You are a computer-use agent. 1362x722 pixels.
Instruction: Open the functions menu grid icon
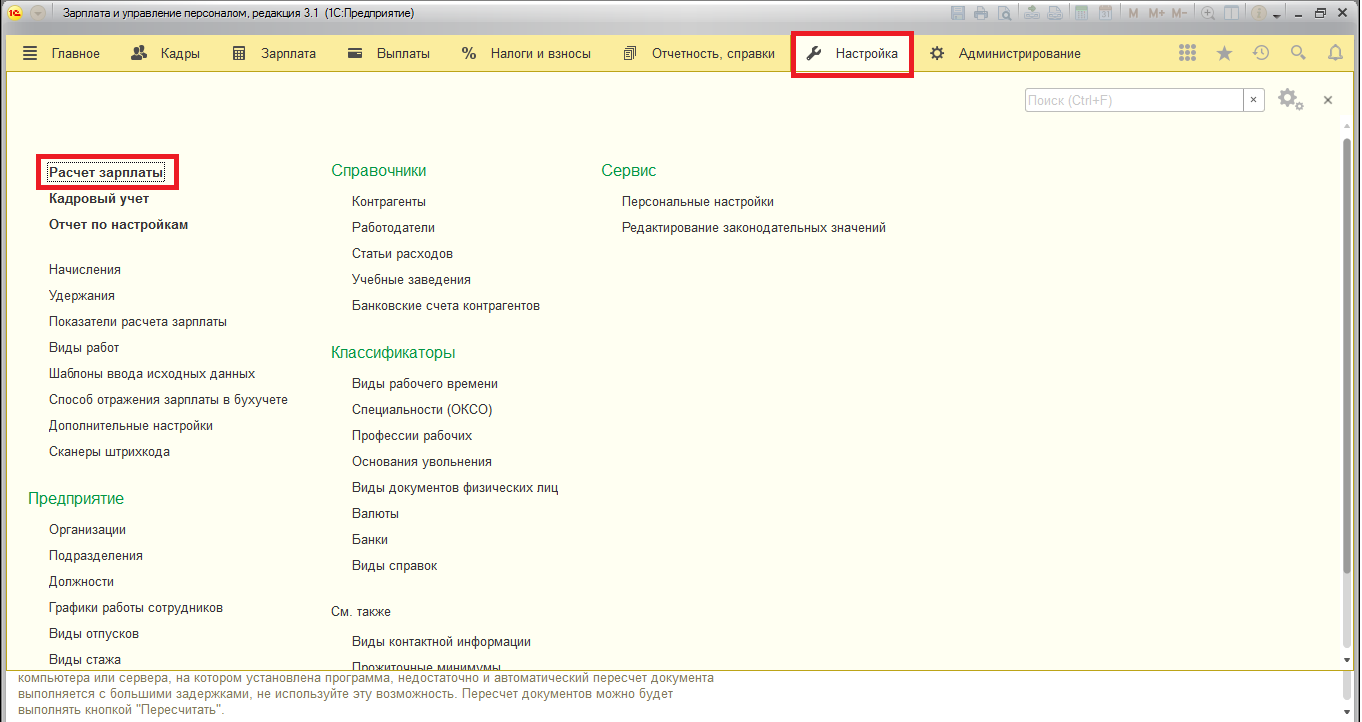[x=1187, y=54]
